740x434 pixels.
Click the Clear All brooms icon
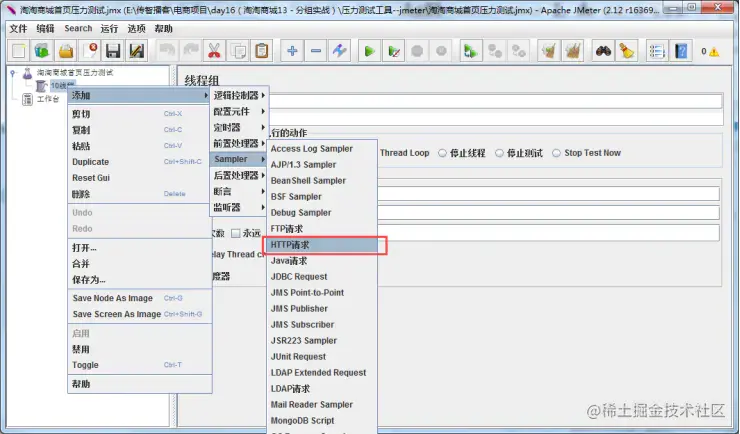572,50
